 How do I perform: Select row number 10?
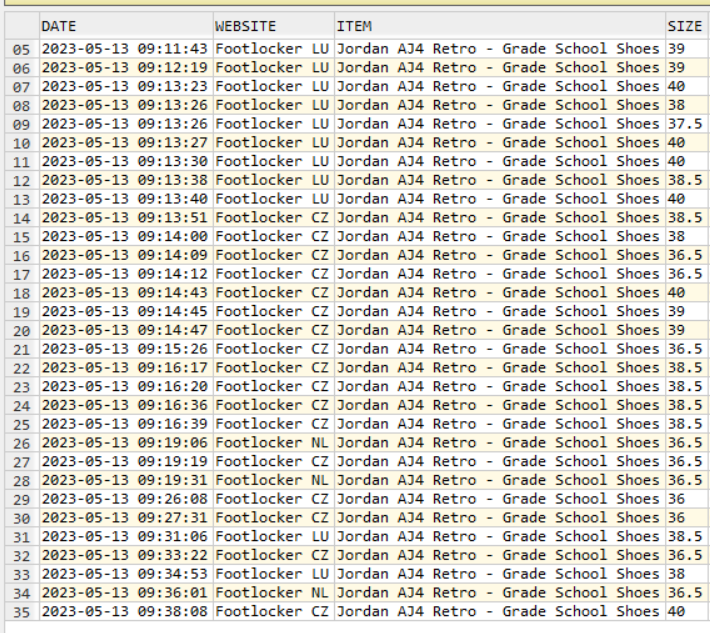point(21,143)
